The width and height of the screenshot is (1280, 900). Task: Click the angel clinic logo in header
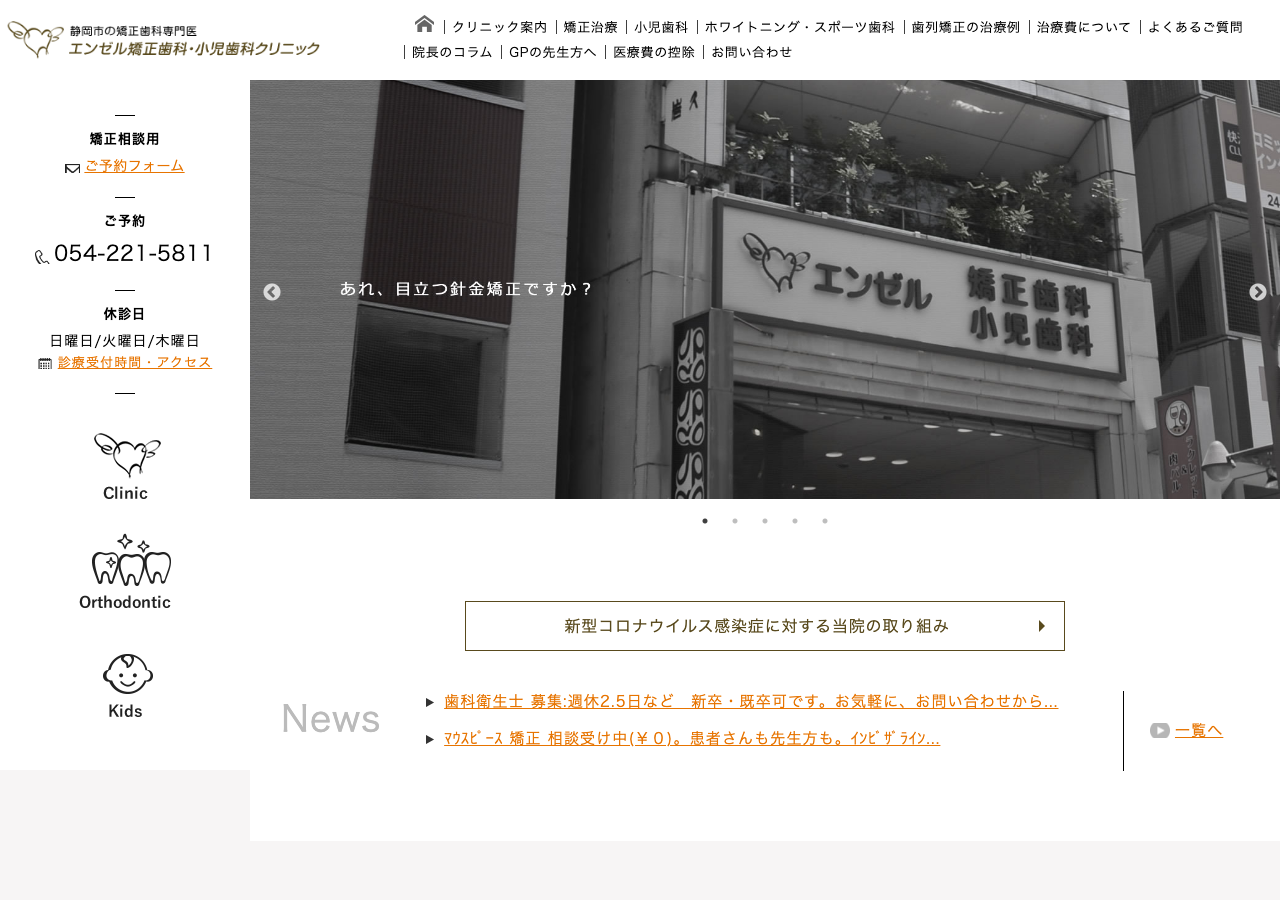point(164,40)
